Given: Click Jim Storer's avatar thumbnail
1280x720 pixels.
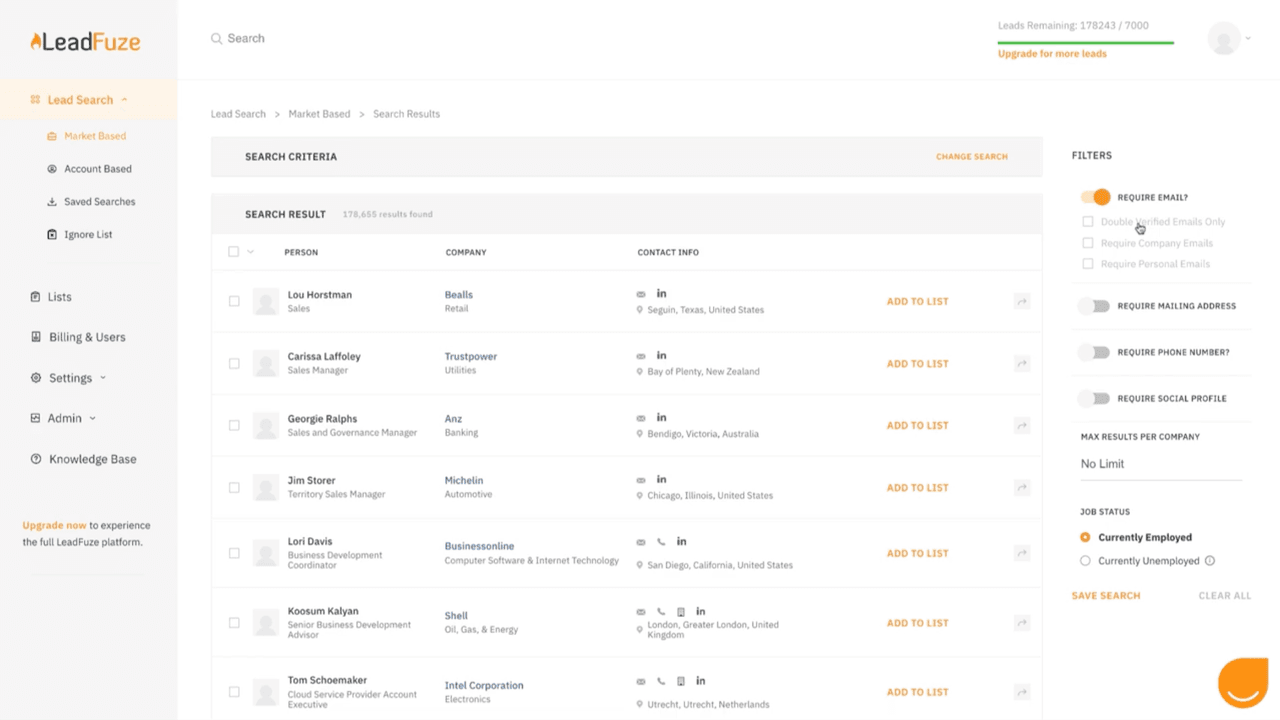Looking at the screenshot, I should pos(265,488).
